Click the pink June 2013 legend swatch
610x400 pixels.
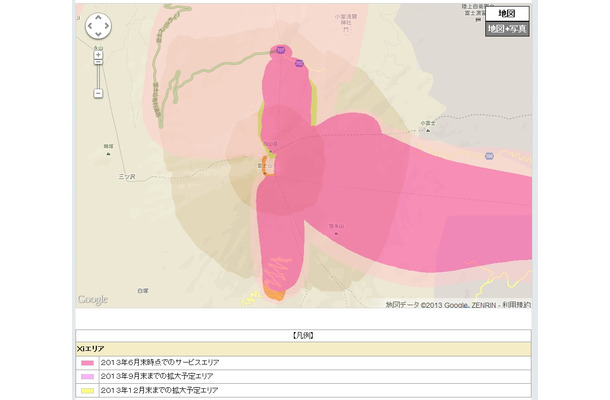click(88, 363)
